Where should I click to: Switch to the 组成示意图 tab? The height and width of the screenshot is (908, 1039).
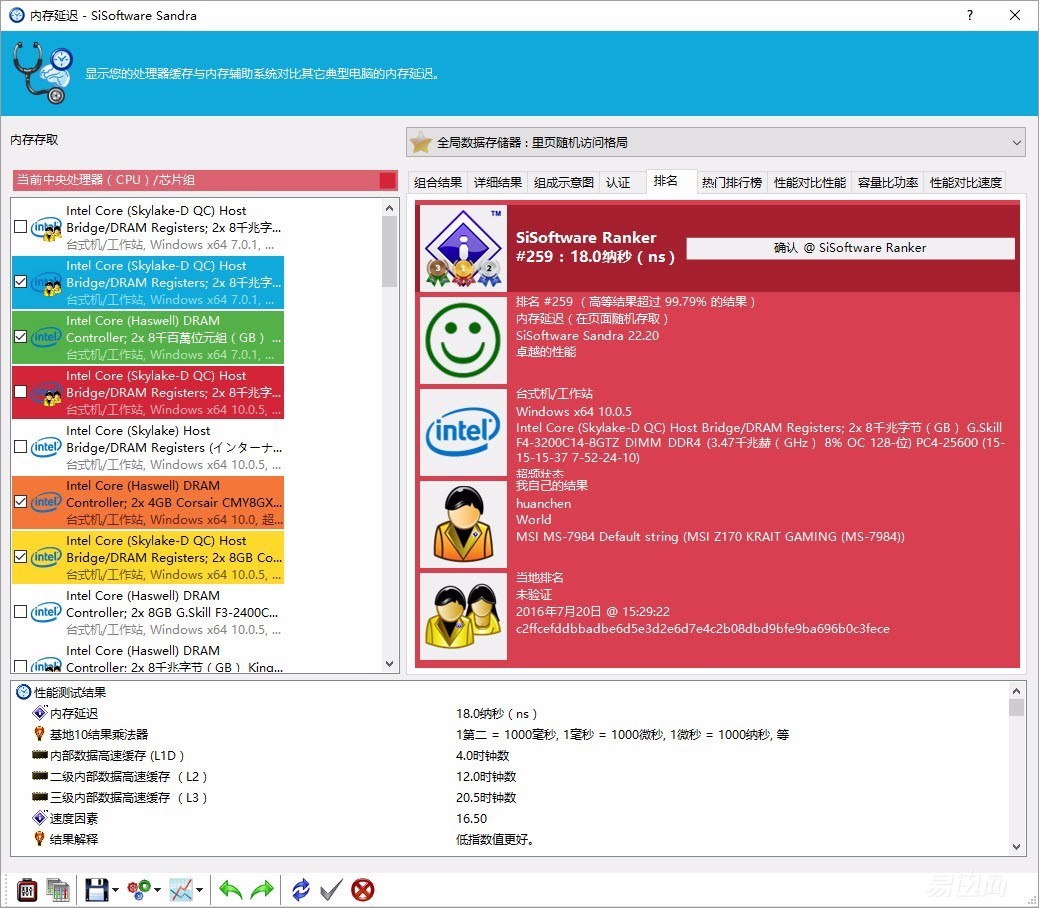point(563,182)
